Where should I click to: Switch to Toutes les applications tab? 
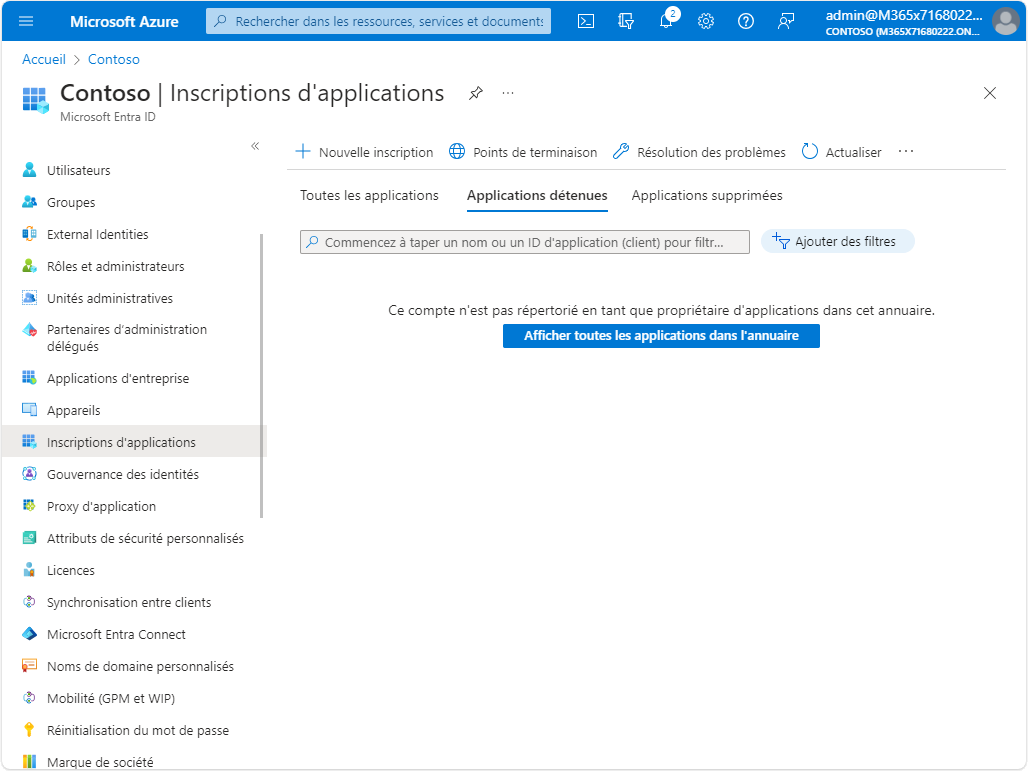(369, 195)
